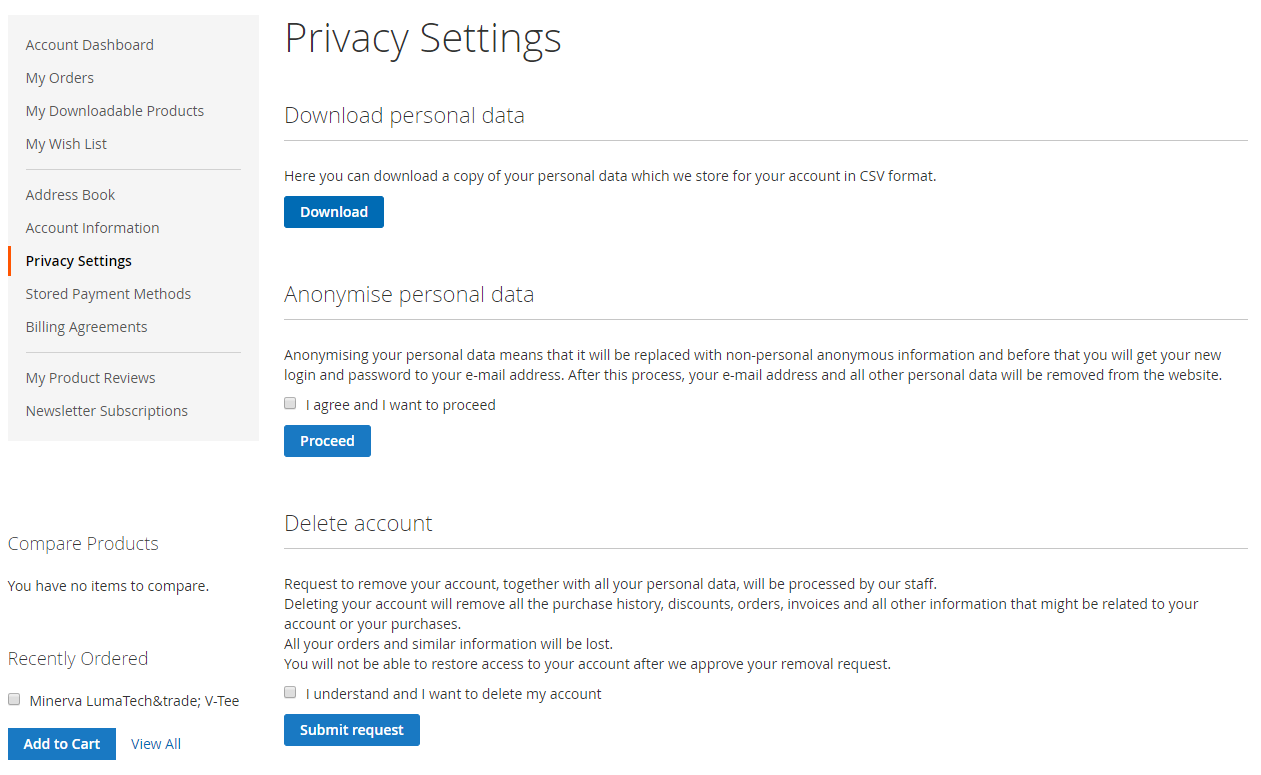Go to My Orders
The height and width of the screenshot is (775, 1261).
(60, 78)
